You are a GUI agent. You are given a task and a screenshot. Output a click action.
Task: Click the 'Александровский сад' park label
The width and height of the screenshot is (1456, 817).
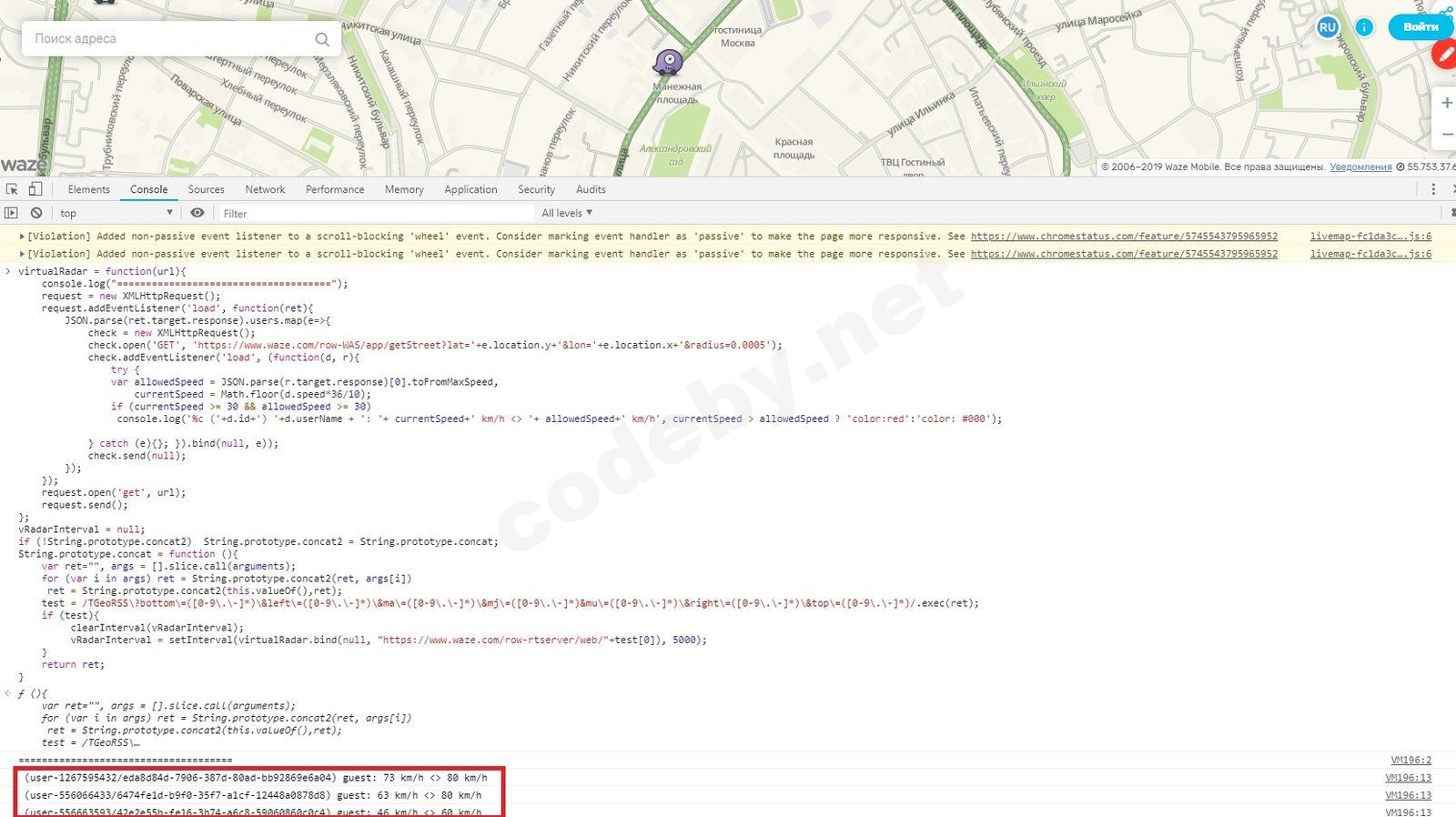point(675,155)
